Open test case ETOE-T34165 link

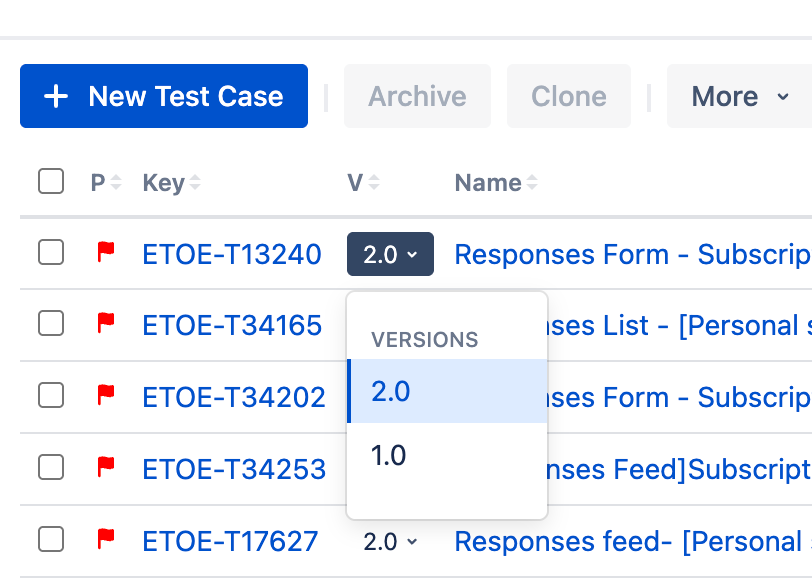point(232,326)
